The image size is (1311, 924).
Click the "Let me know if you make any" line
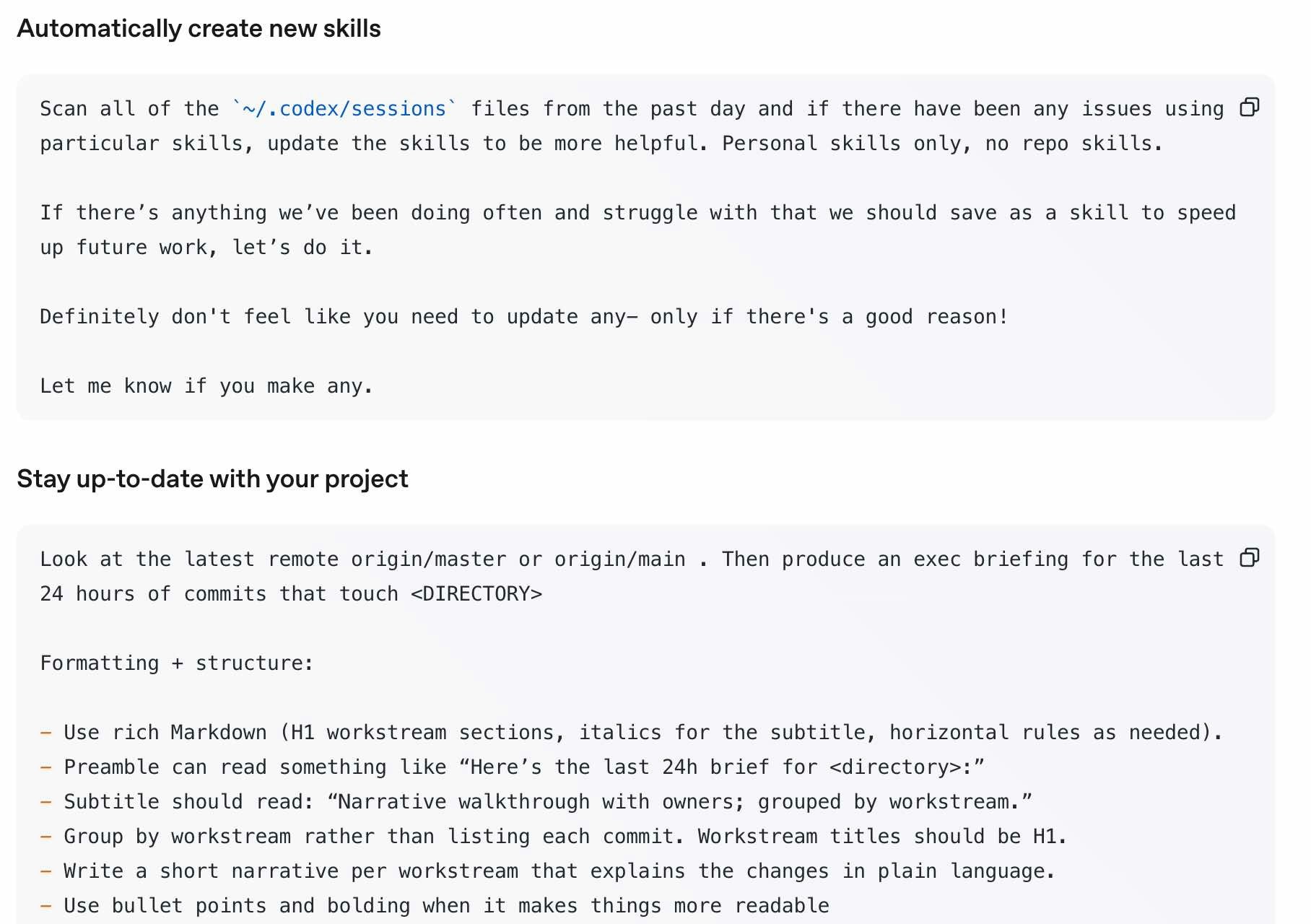tap(206, 386)
